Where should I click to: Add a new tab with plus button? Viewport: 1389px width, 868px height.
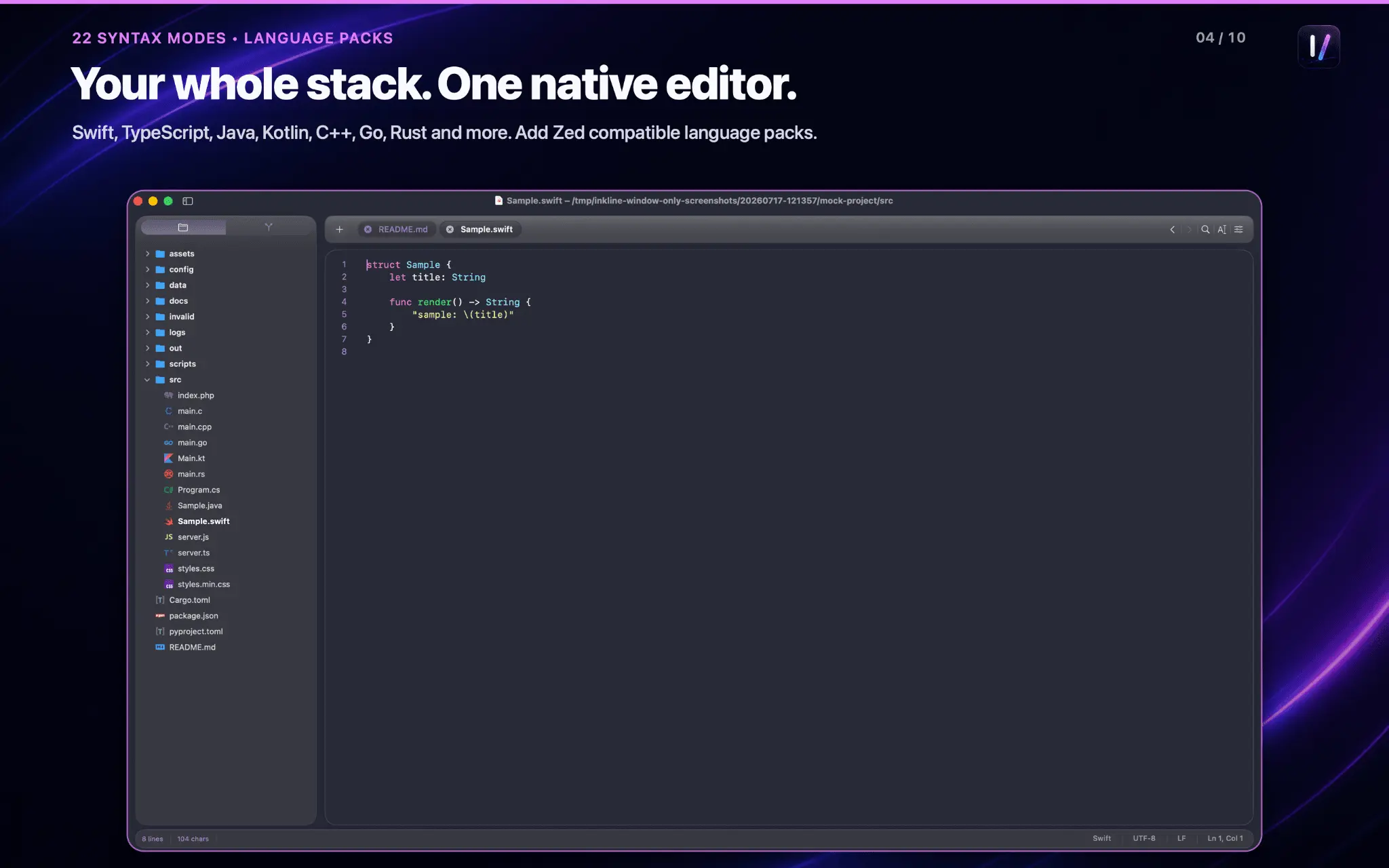pos(340,229)
